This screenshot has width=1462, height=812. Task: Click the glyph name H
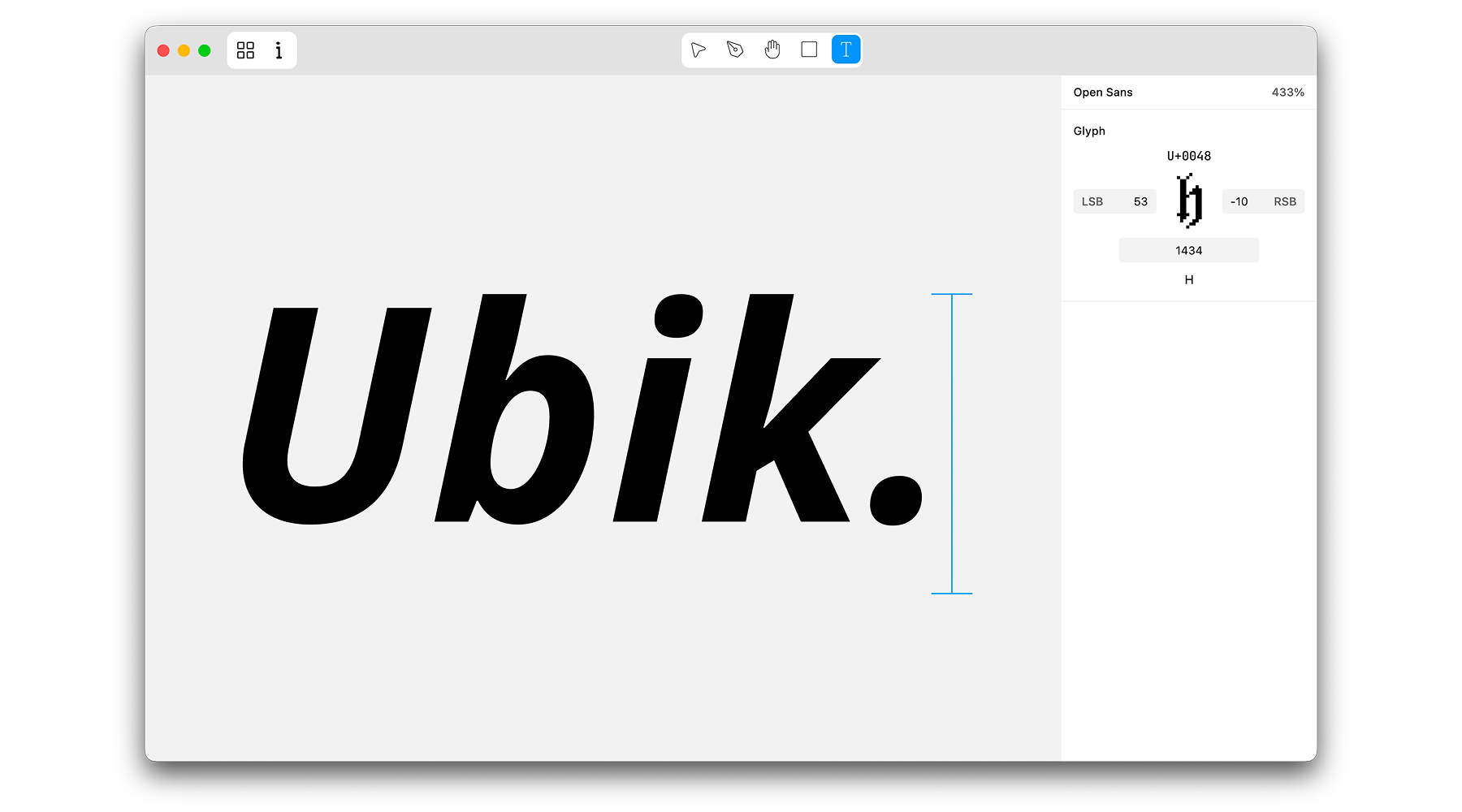[x=1188, y=280]
